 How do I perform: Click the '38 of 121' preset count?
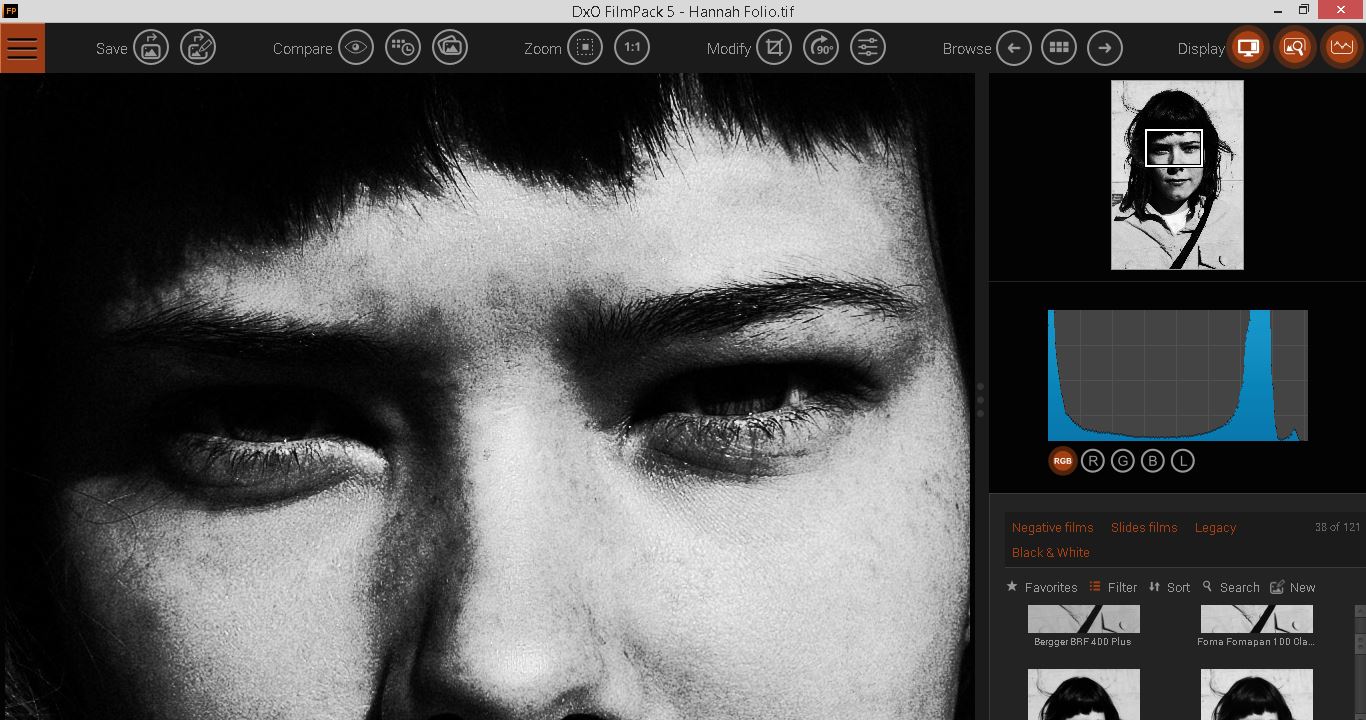click(x=1337, y=527)
